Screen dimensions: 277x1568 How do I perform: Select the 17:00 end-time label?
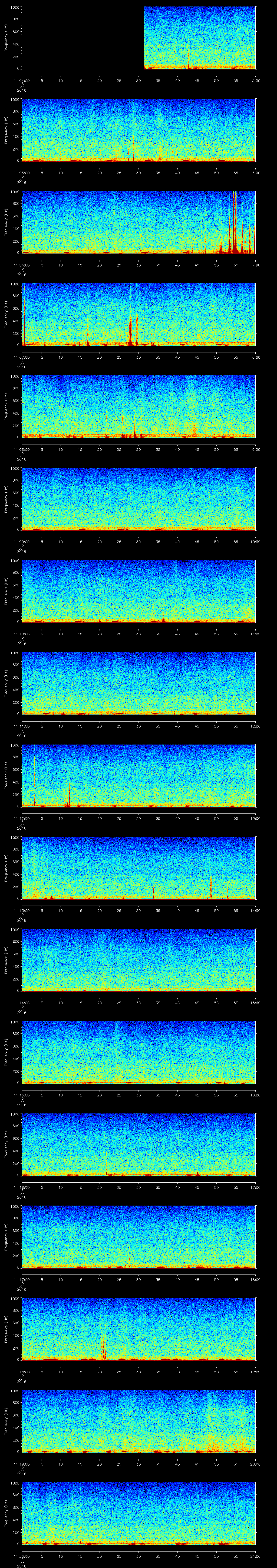[255, 1187]
